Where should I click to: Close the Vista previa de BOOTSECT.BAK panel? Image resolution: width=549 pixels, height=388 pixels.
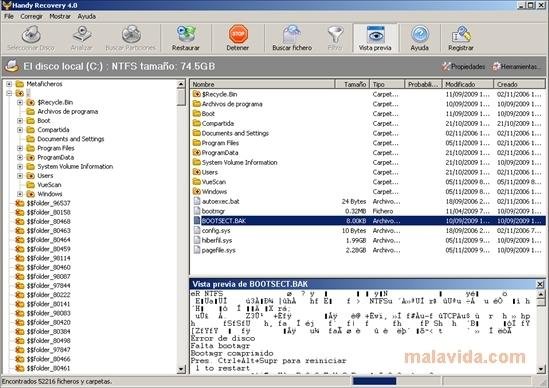tap(540, 284)
